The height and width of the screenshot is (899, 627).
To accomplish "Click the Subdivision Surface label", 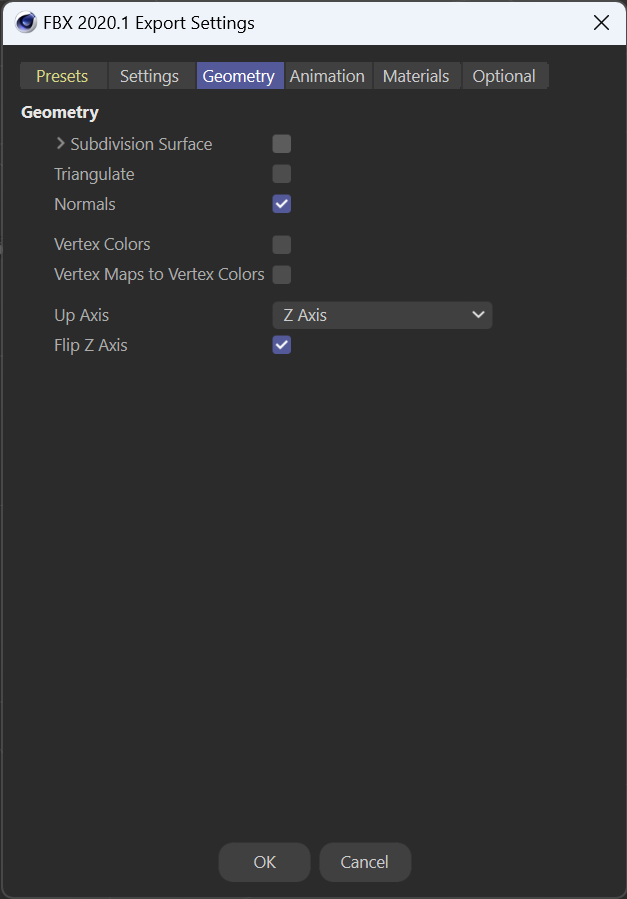I will (x=141, y=144).
